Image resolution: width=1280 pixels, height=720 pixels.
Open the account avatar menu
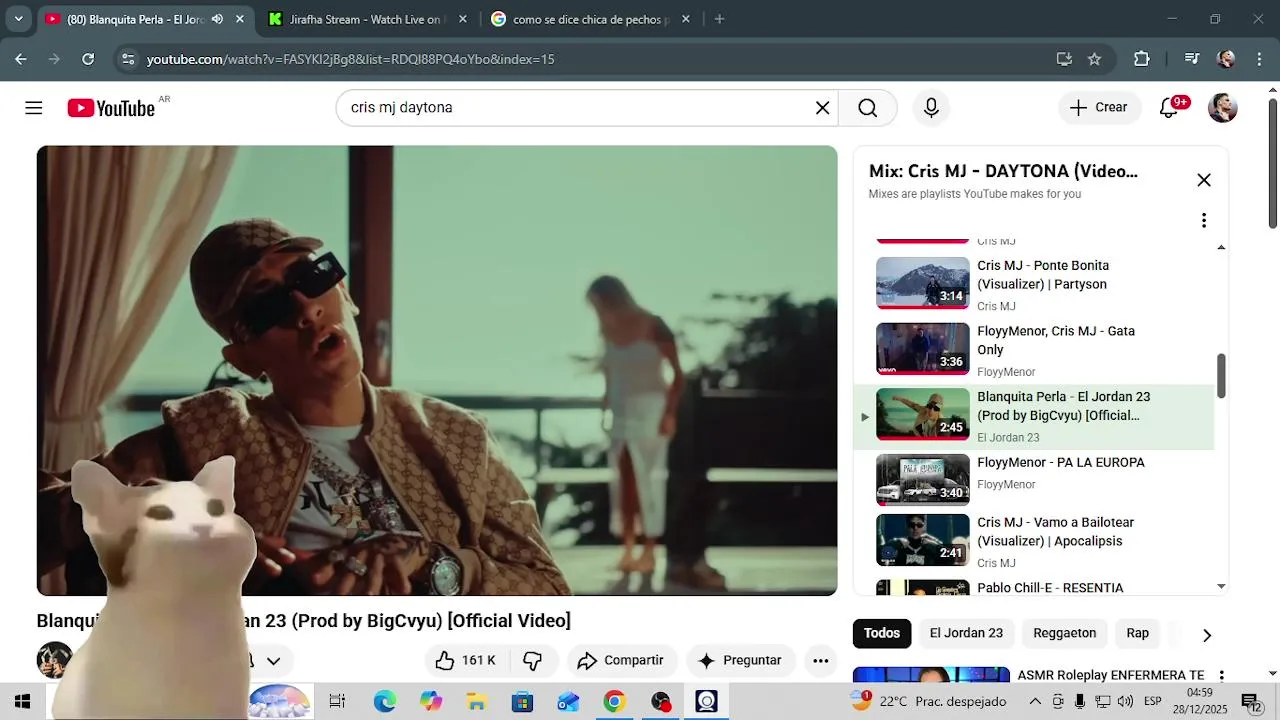pos(1222,108)
